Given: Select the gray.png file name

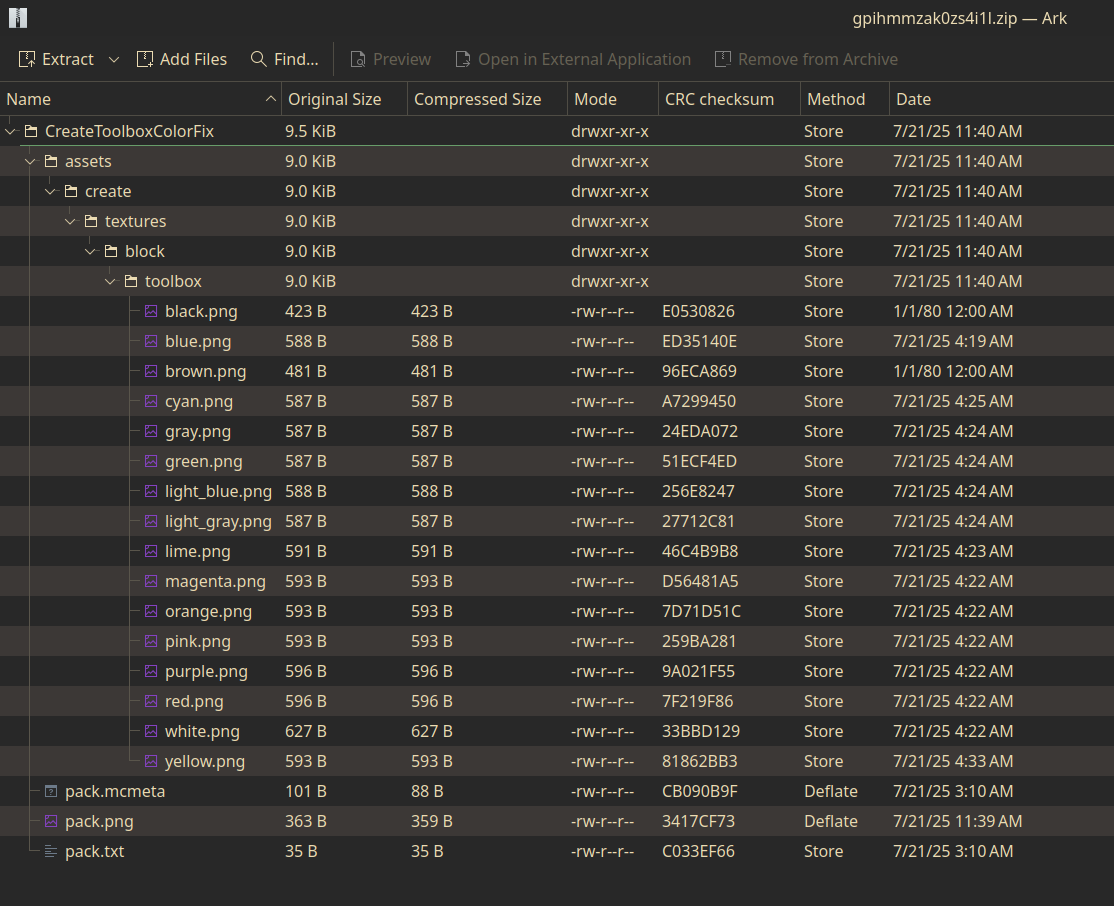Looking at the screenshot, I should [x=198, y=431].
